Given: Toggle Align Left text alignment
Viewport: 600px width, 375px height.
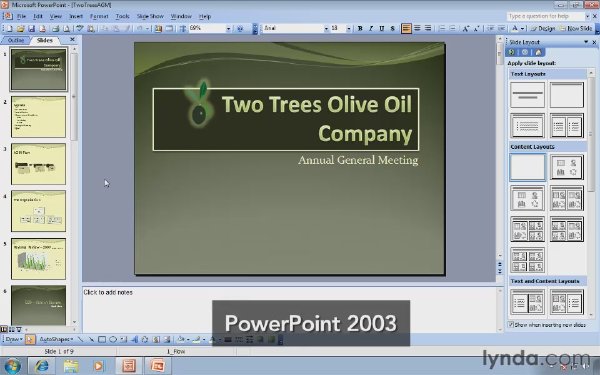Looking at the screenshot, I should (x=406, y=28).
